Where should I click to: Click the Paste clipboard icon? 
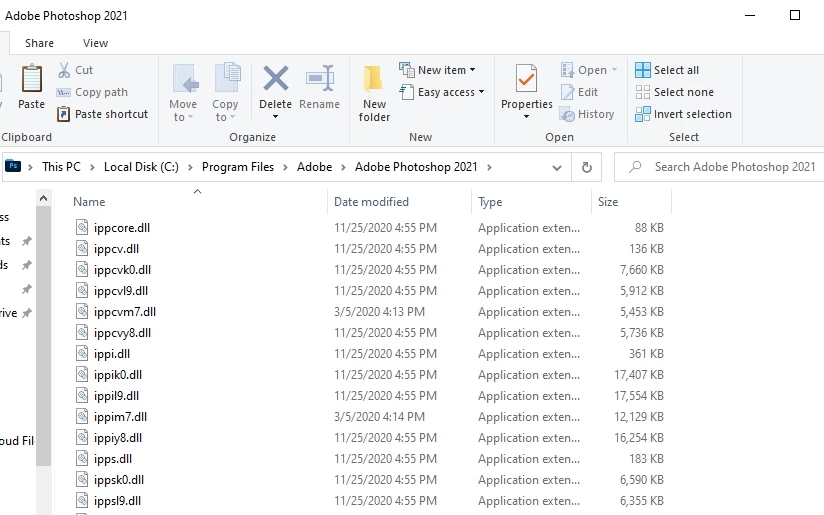[x=32, y=79]
